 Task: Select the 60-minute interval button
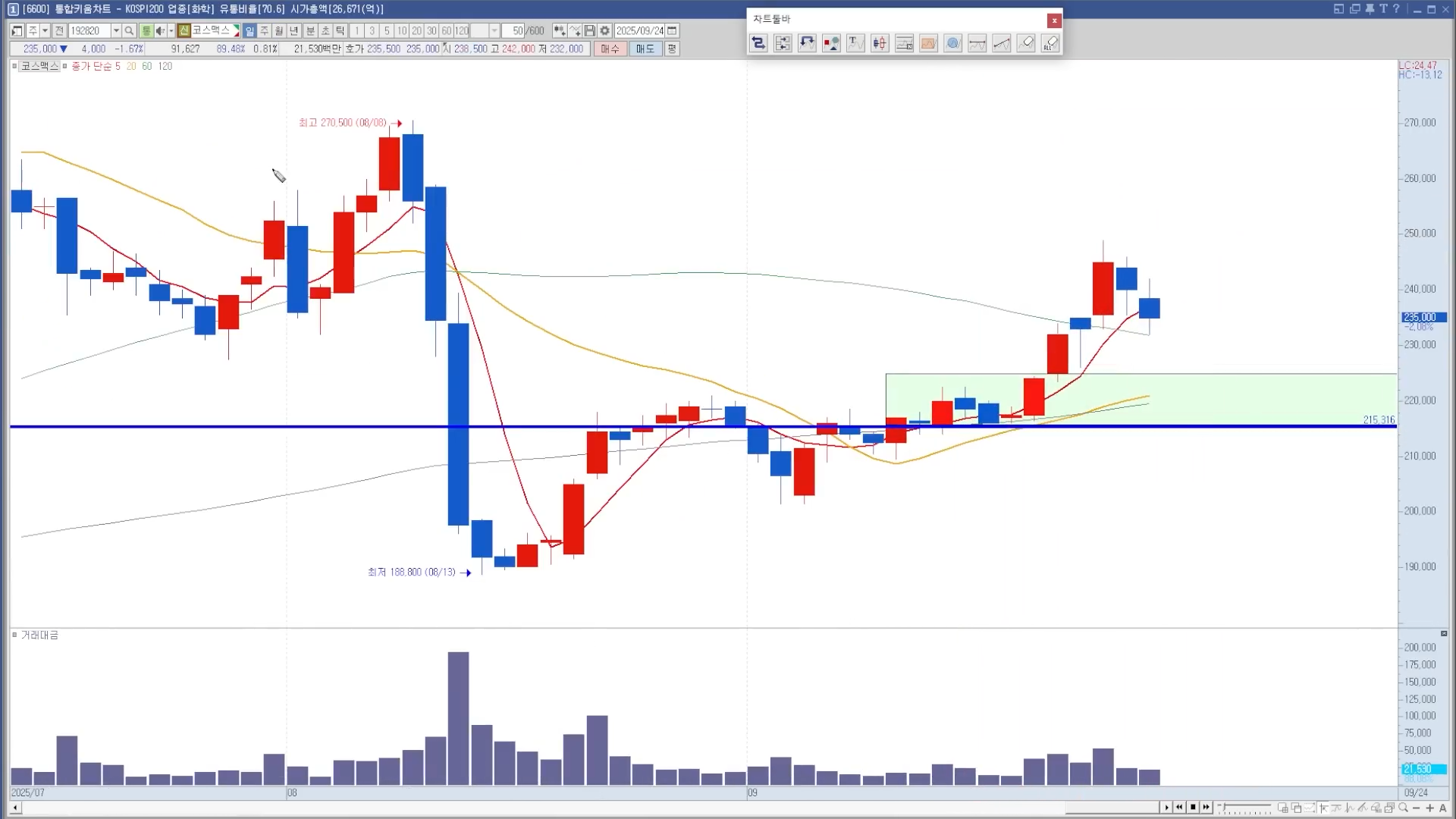coord(447,31)
